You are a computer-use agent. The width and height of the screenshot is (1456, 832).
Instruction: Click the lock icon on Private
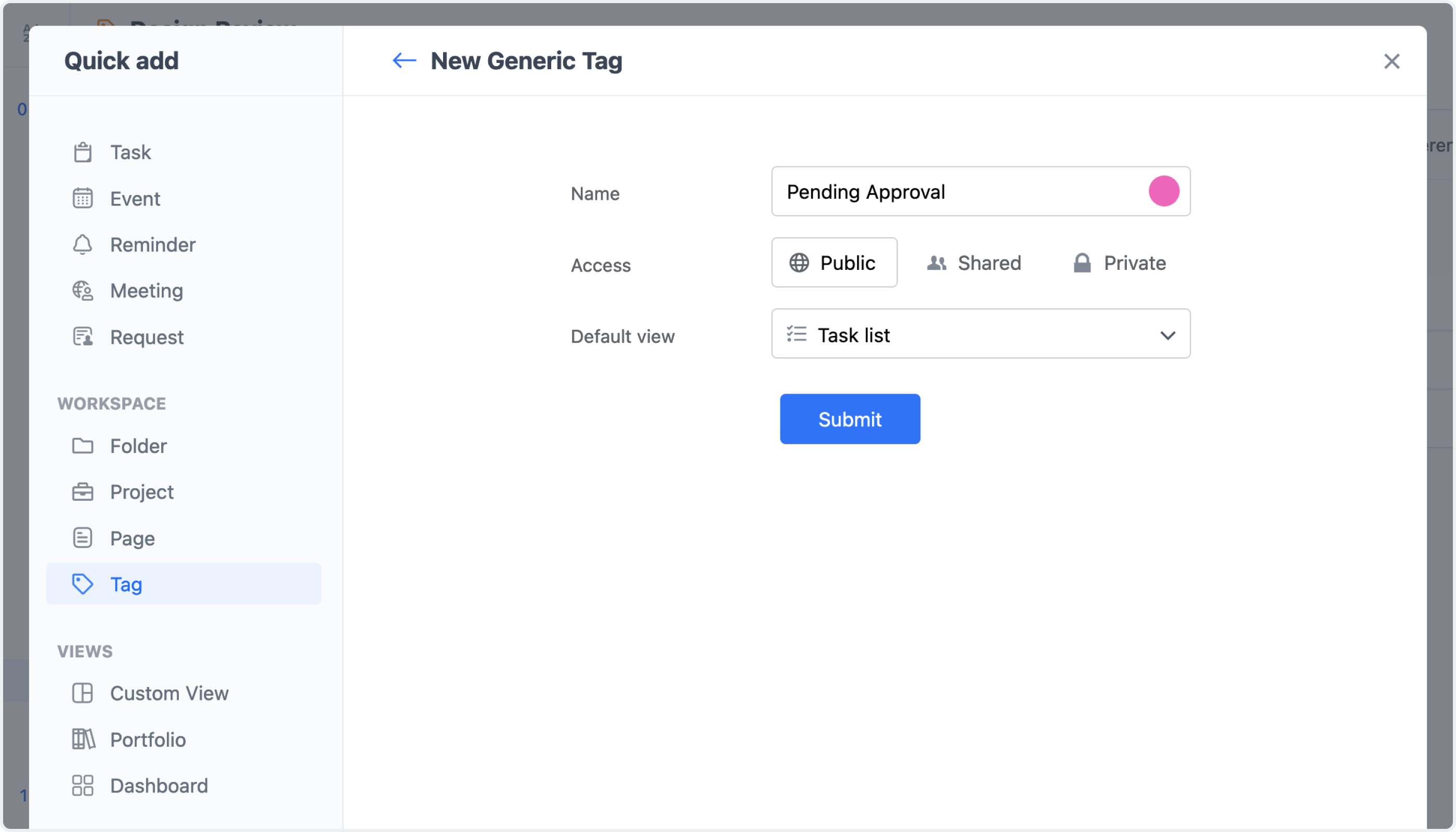(1082, 263)
